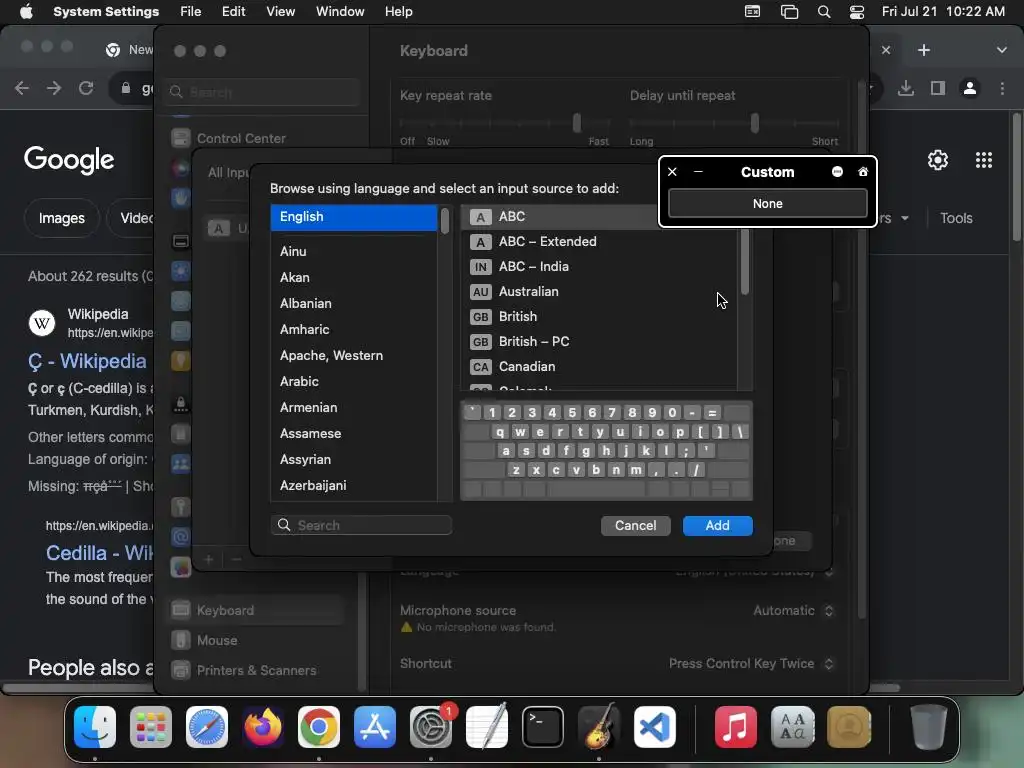This screenshot has width=1024, height=768.
Task: Select ABC – Extended input source
Action: click(600, 242)
